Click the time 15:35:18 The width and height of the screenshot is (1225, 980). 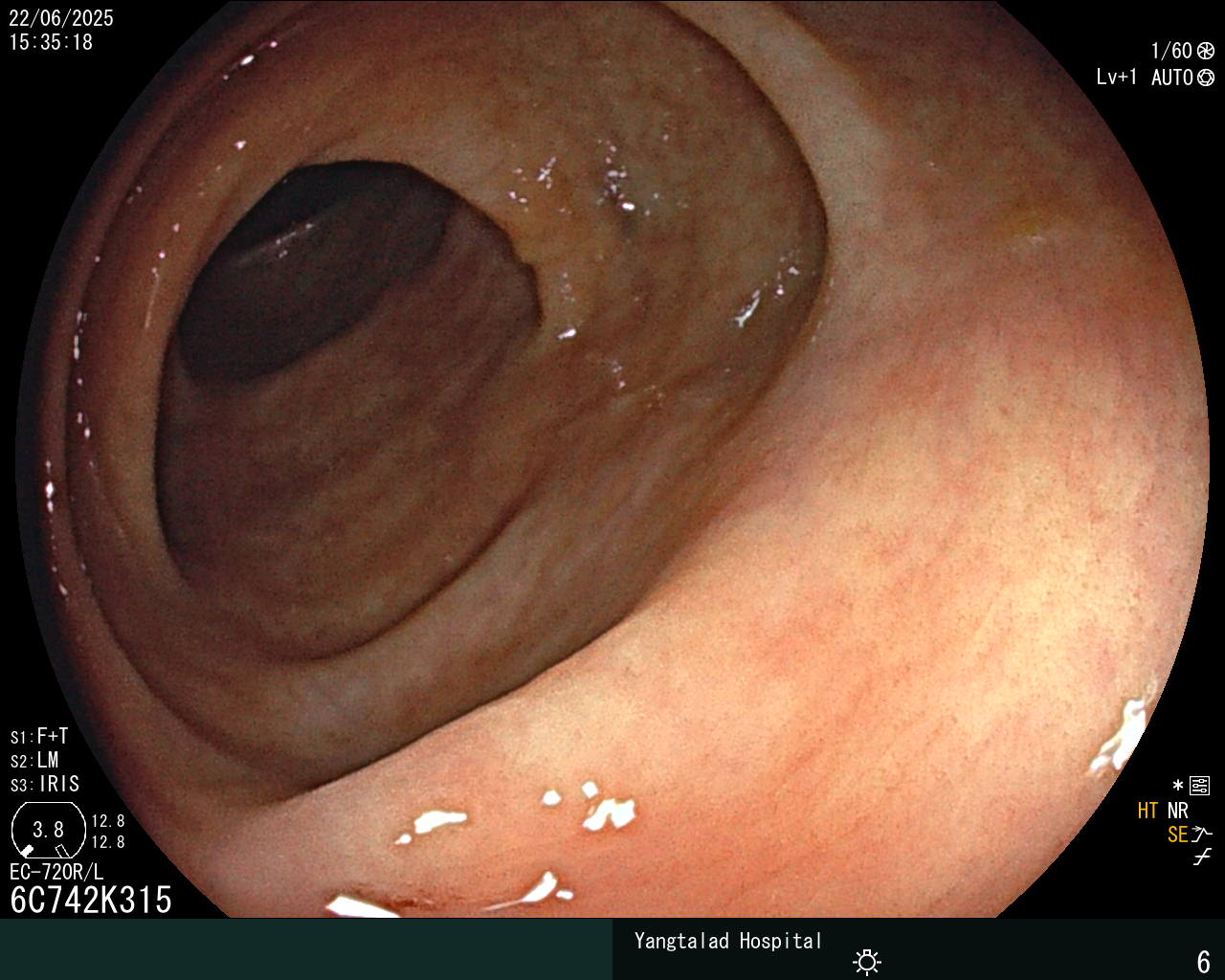pos(51,42)
